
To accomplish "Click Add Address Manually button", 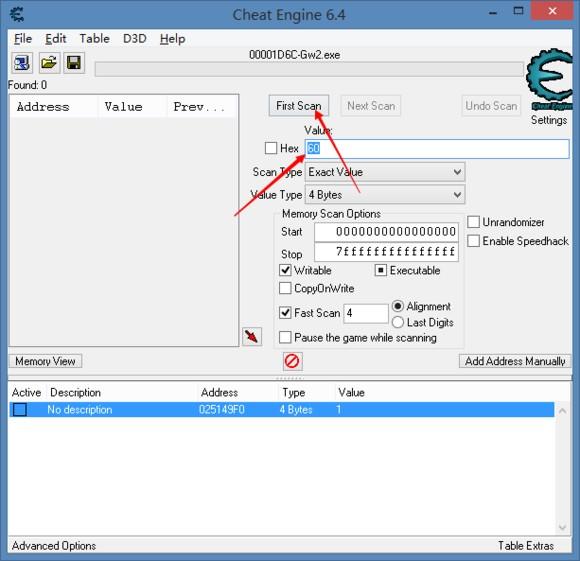I will 515,361.
